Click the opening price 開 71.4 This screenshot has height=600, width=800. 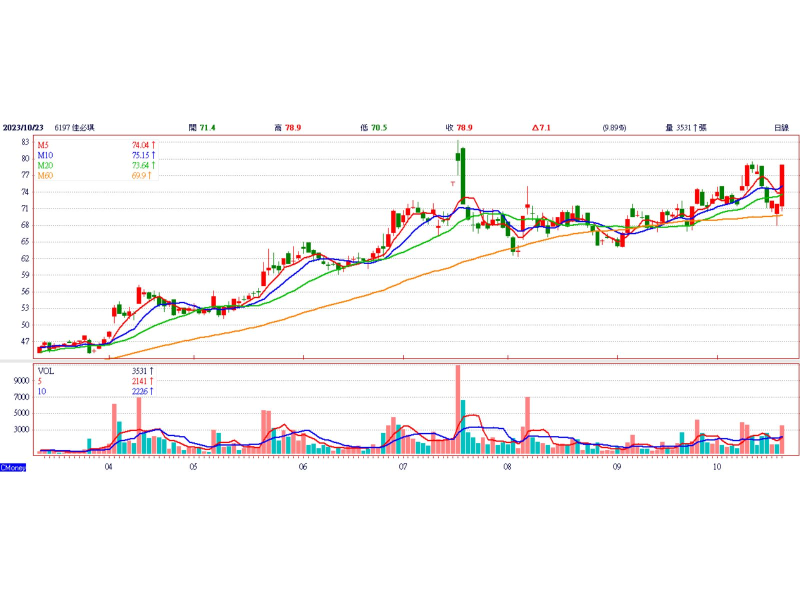tap(202, 128)
